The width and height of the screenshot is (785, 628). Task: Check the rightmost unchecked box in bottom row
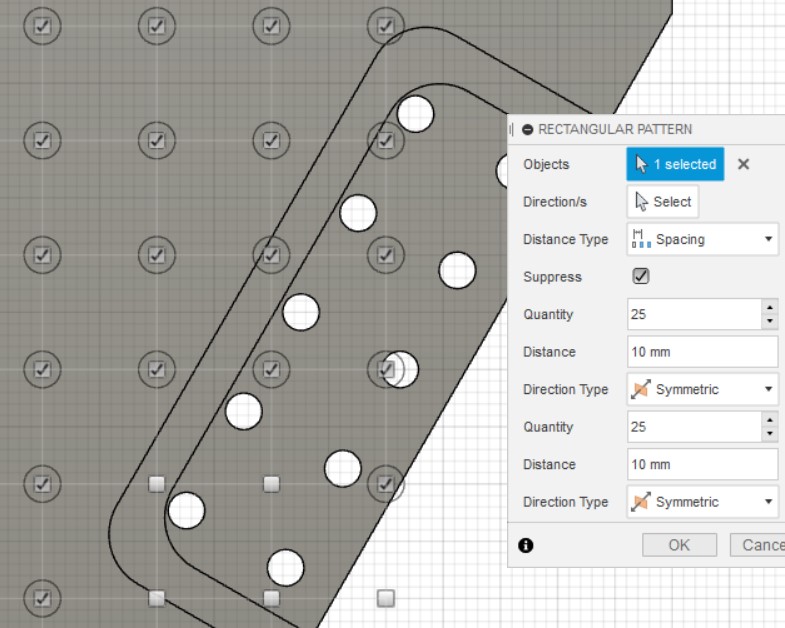[x=386, y=598]
